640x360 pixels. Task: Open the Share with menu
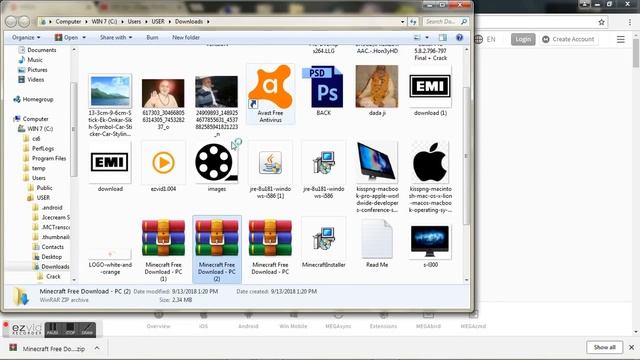[116, 37]
